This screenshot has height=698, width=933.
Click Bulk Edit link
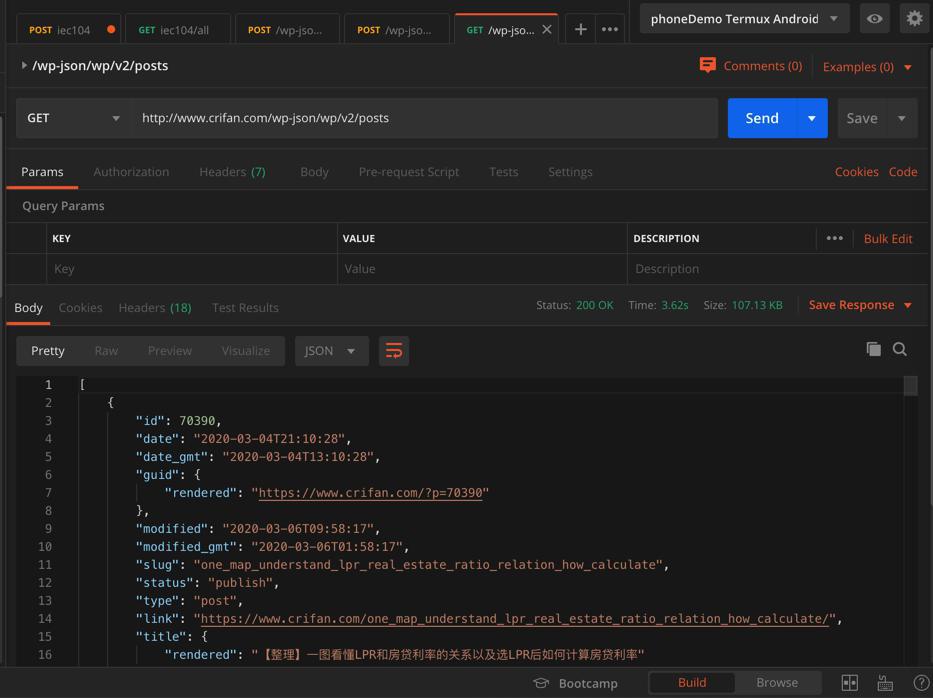click(888, 239)
